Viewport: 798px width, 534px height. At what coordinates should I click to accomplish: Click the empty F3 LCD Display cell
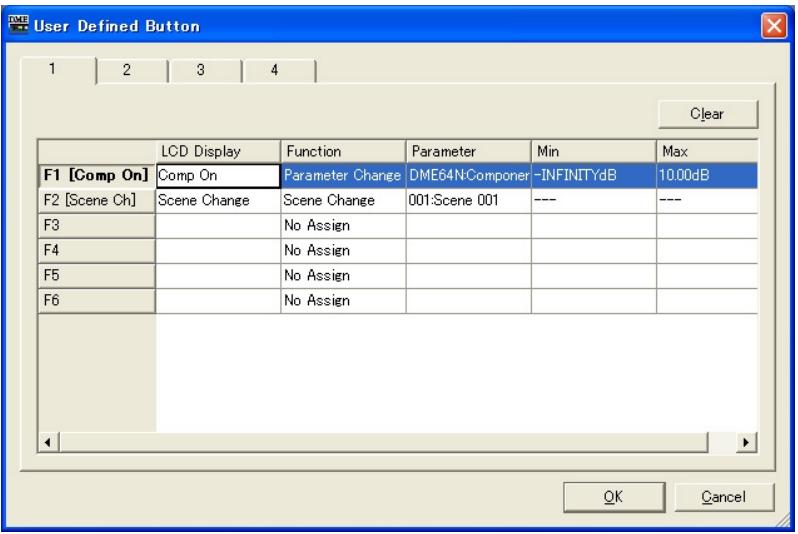218,226
